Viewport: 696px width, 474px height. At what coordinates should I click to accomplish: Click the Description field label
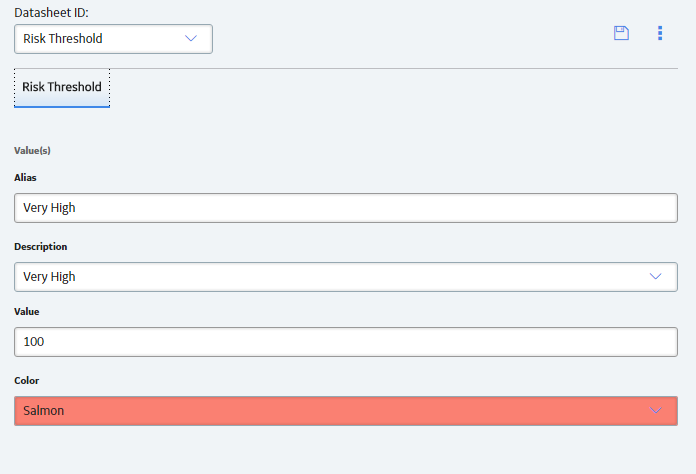41,247
